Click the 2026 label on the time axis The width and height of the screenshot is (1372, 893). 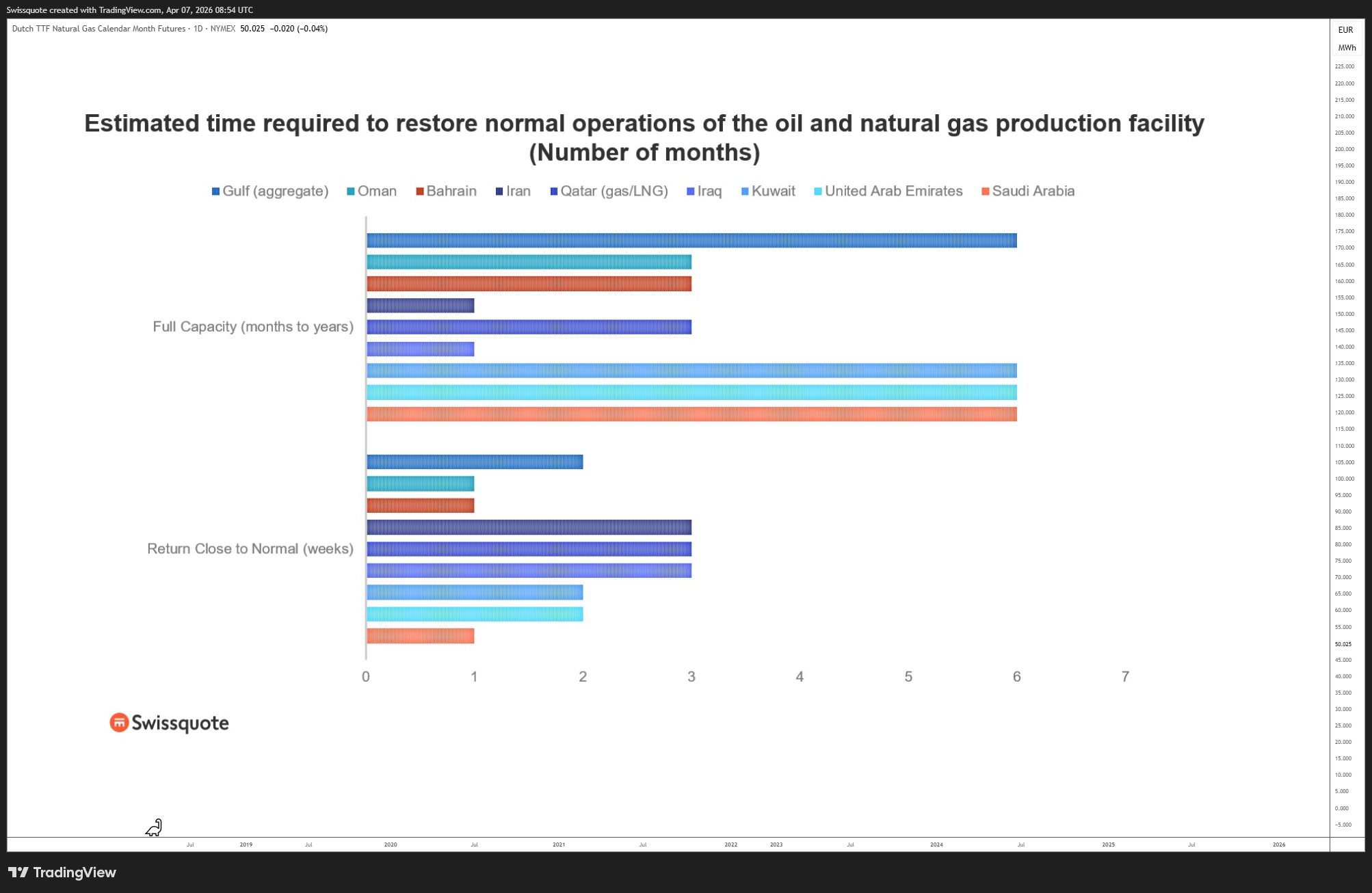coord(1279,844)
